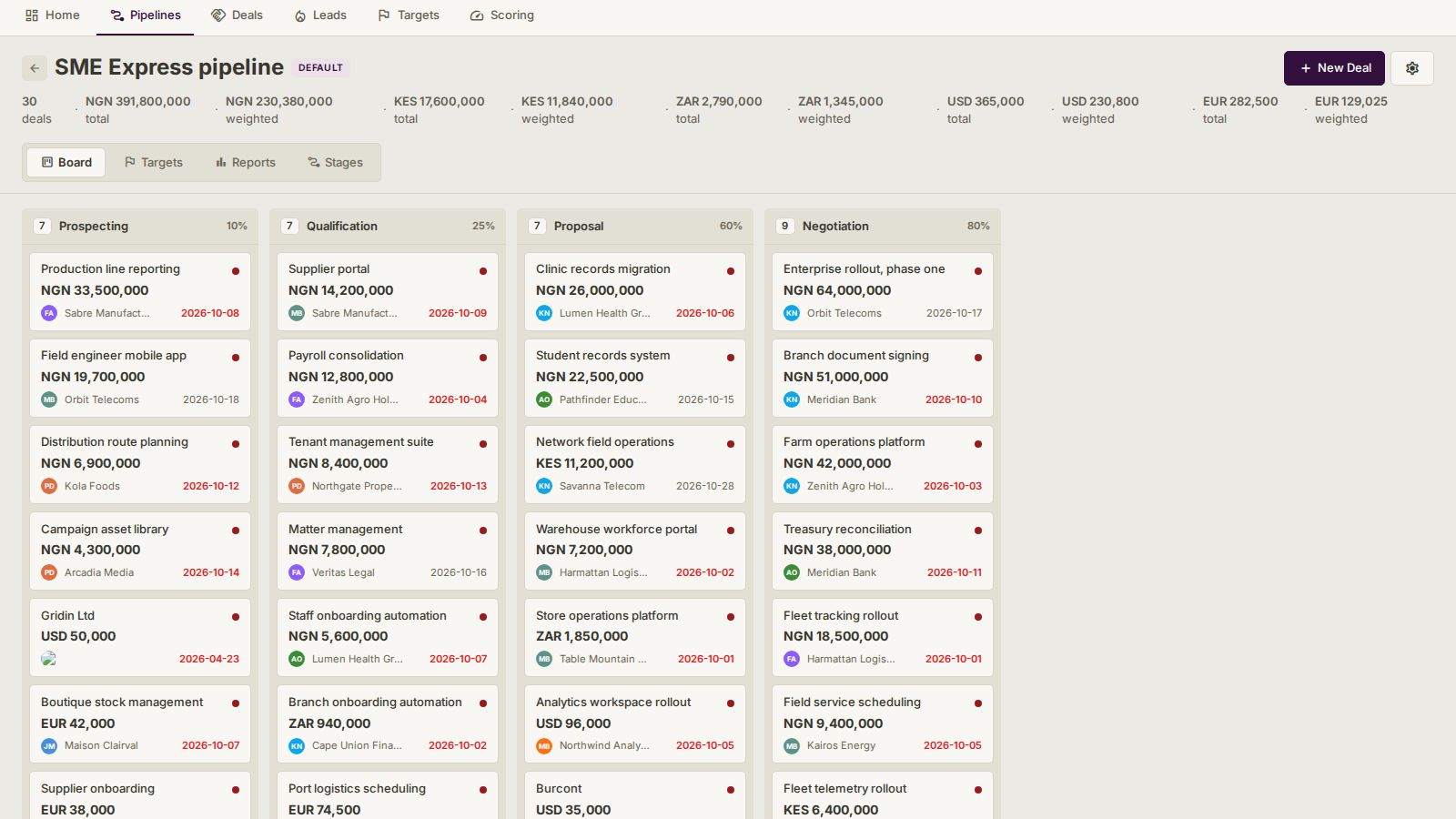Screen dimensions: 1456x819
Task: Click the red status dot on Burcont card
Action: (x=731, y=790)
